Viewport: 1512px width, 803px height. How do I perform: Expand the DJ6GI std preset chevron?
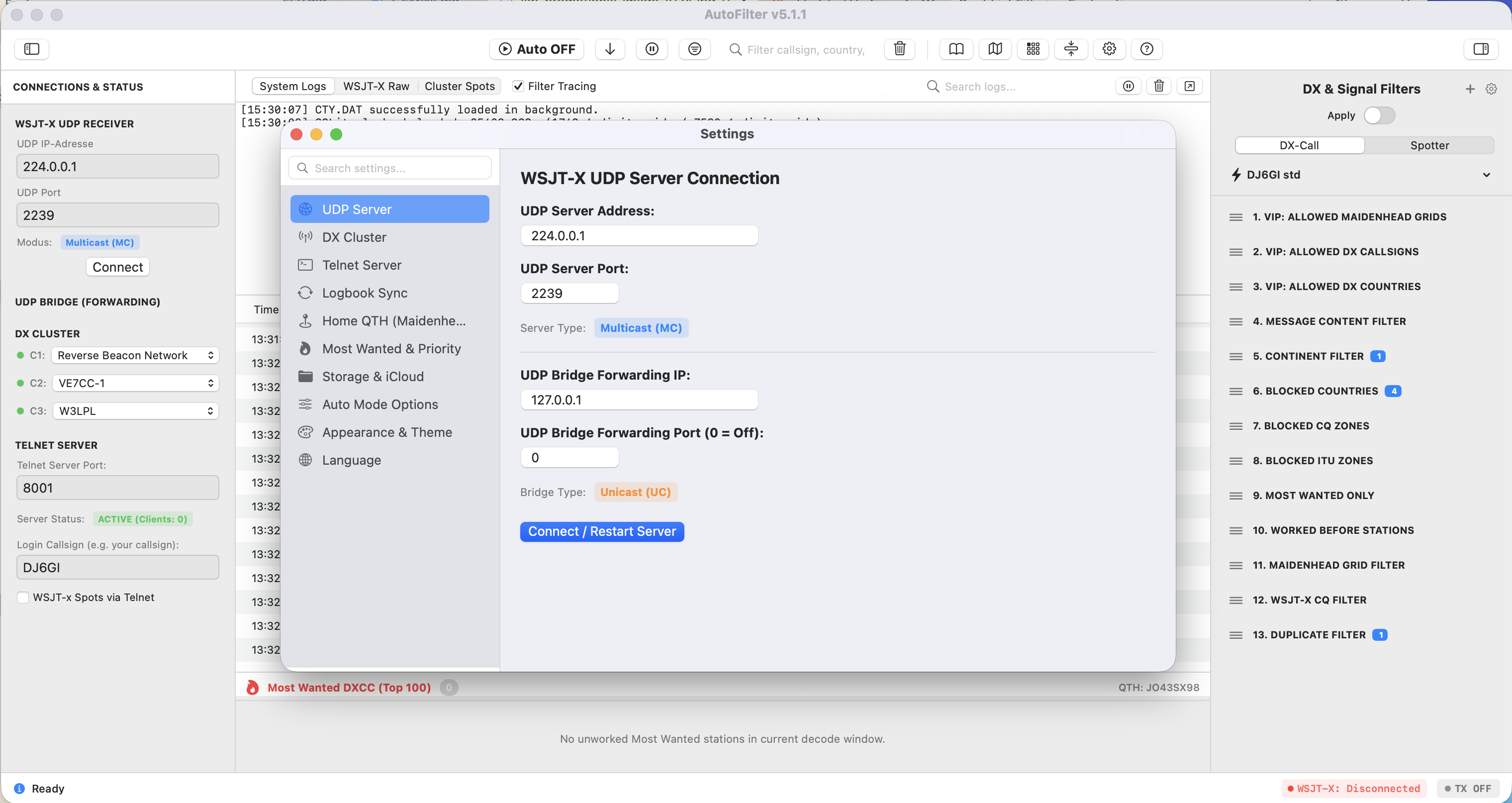(1486, 175)
